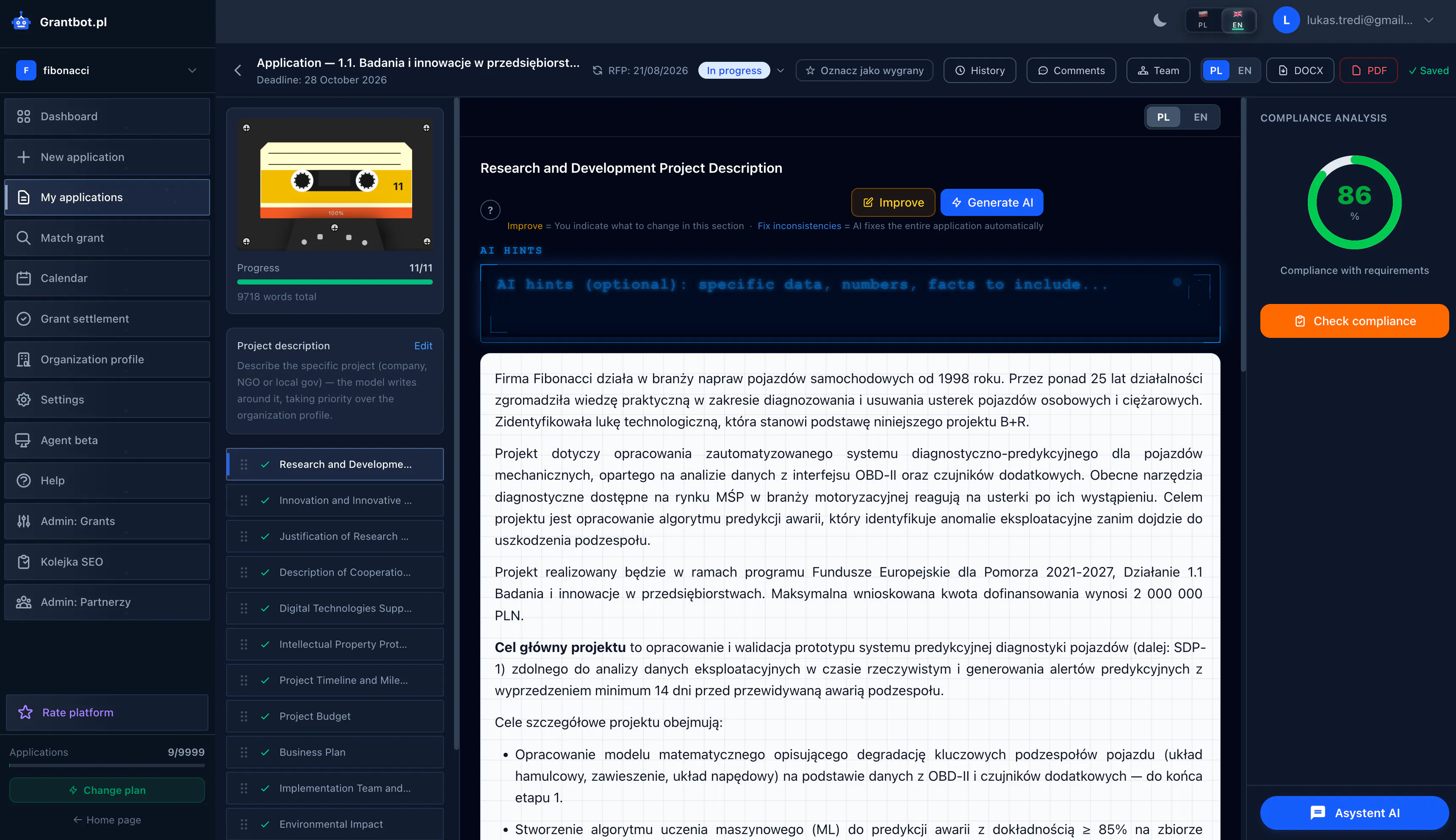
Task: Click the Applications 9/9999 usage bar
Action: [107, 765]
